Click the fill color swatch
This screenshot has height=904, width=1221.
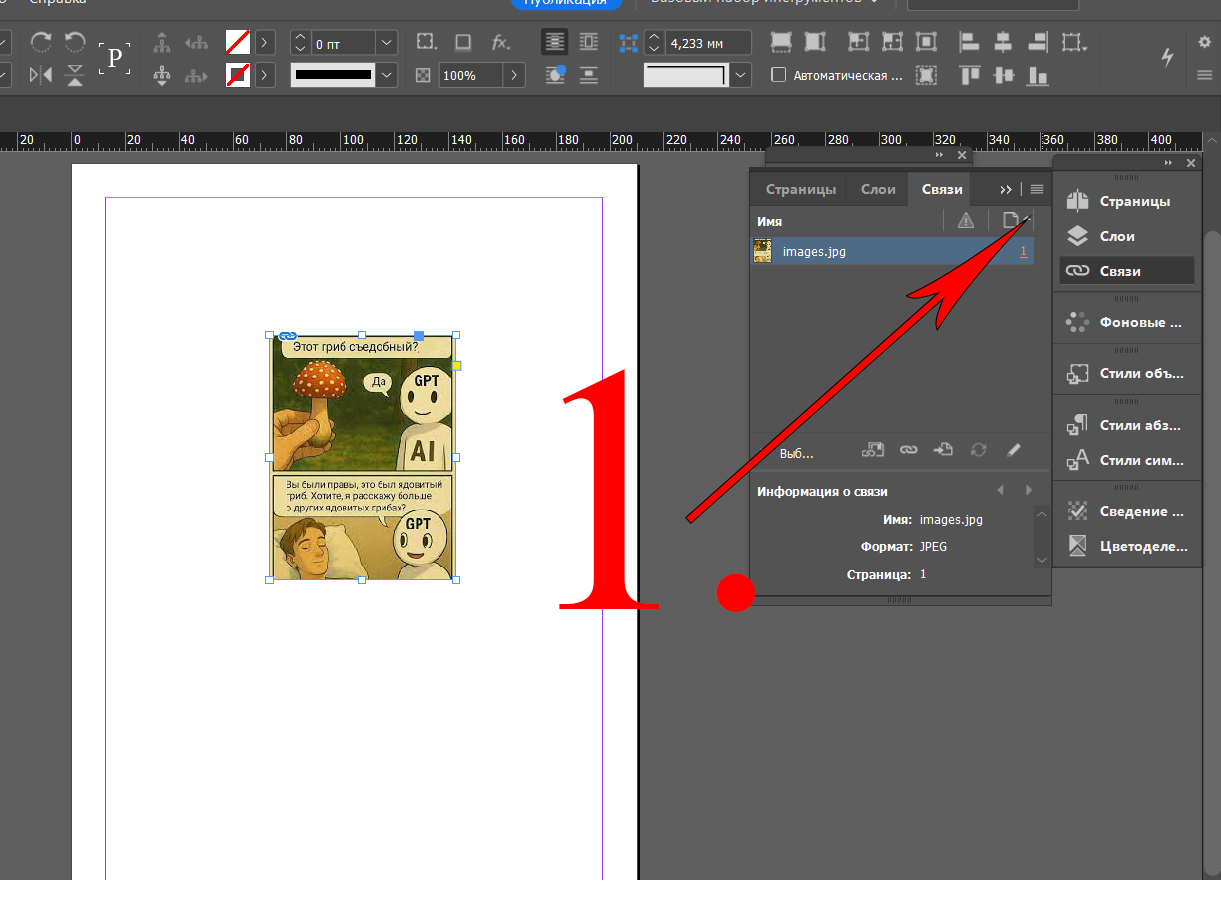click(238, 42)
